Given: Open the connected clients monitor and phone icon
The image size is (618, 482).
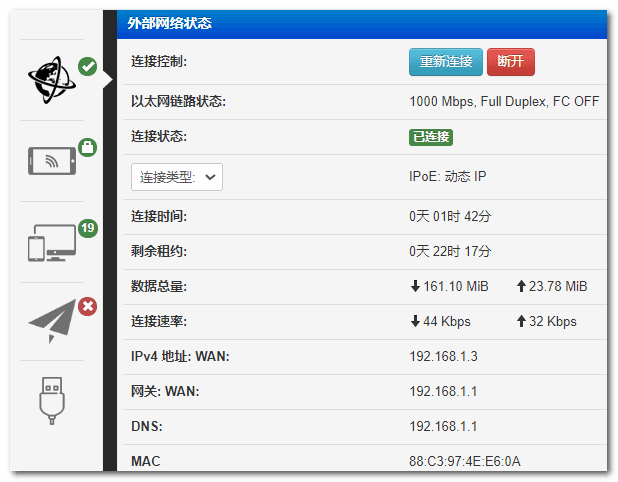Looking at the screenshot, I should pyautogui.click(x=50, y=241).
